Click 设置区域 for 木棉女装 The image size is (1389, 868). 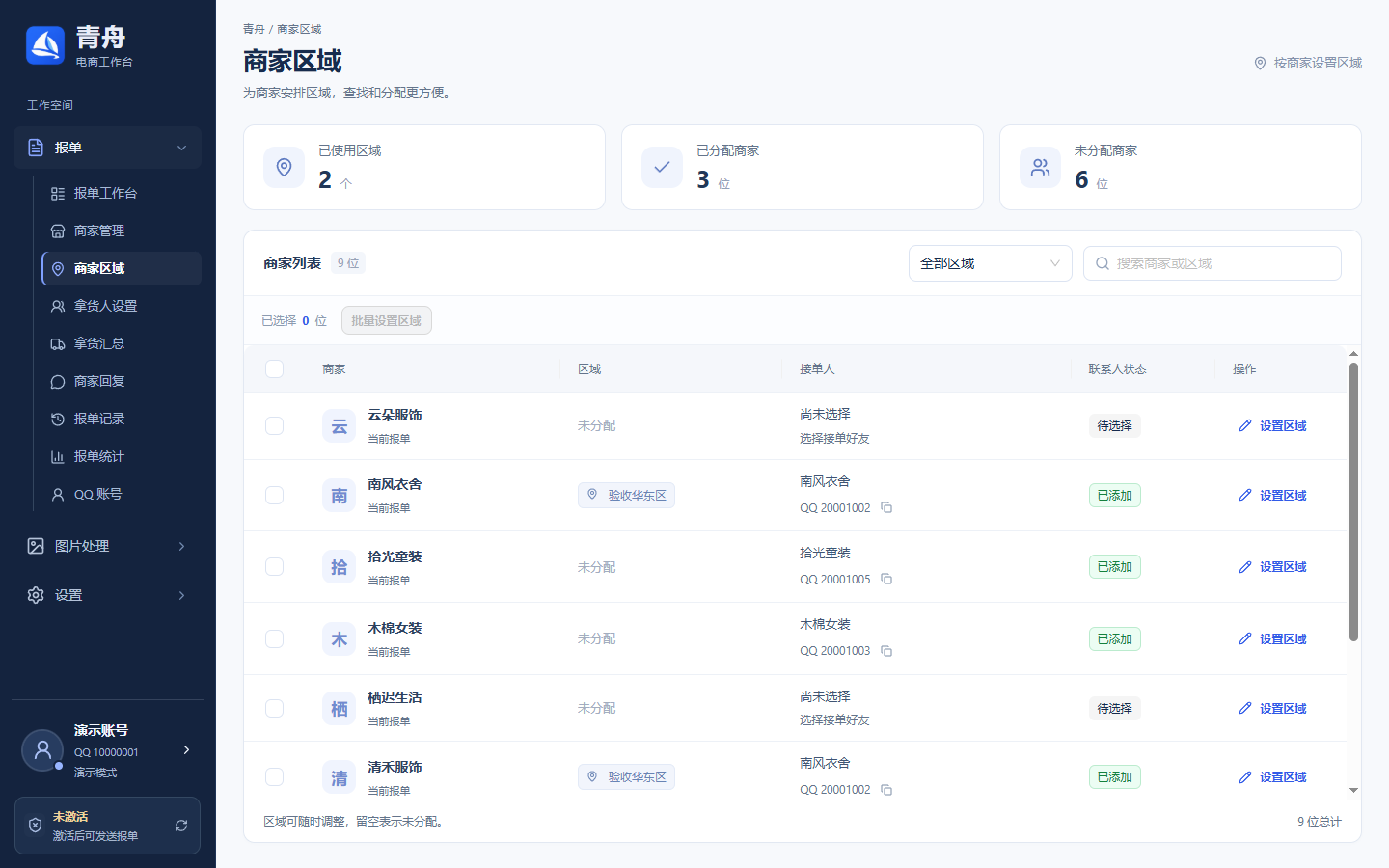(x=1272, y=639)
